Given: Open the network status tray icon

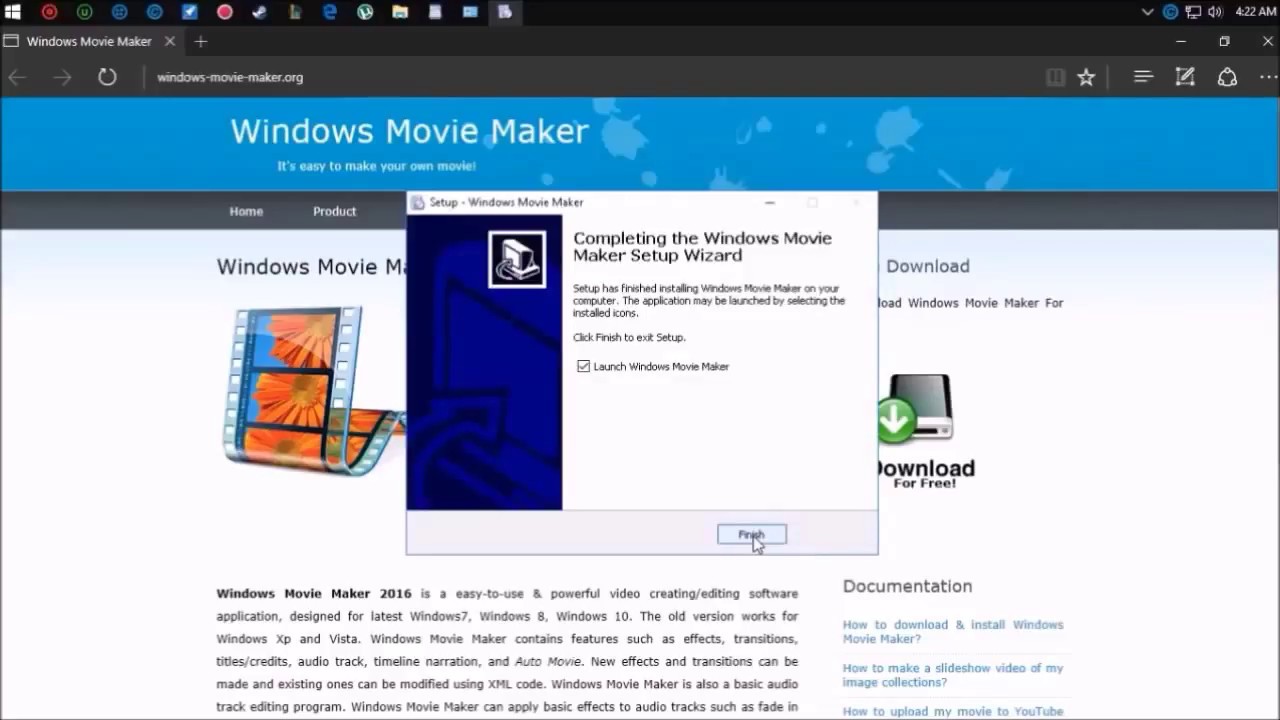Looking at the screenshot, I should [1193, 12].
